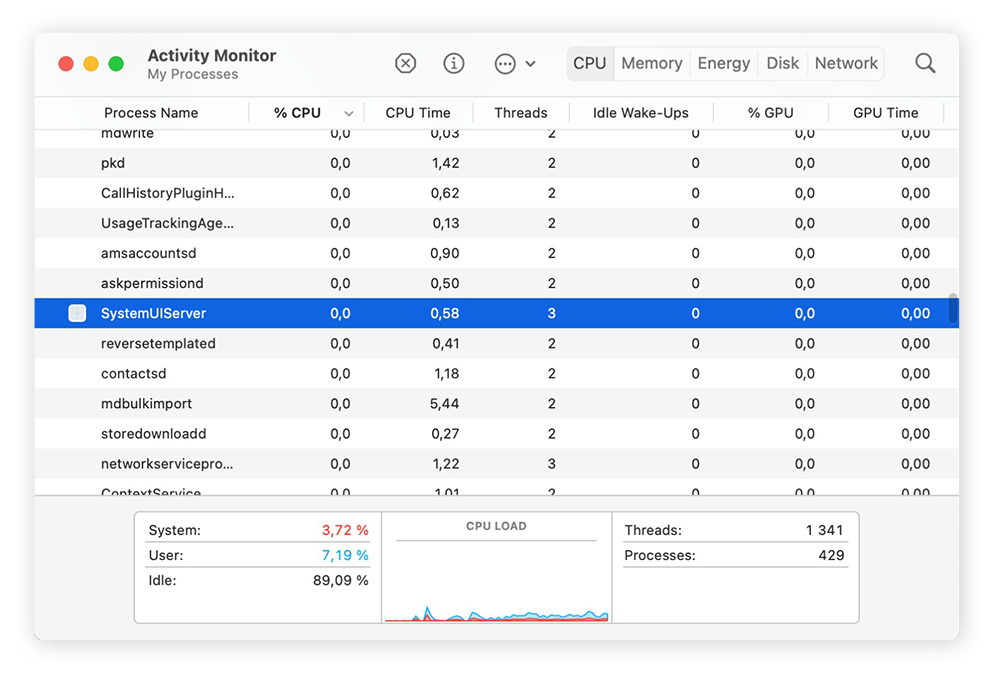Click the Activity Monitor window title
This screenshot has height=681, width=1000.
pos(212,55)
